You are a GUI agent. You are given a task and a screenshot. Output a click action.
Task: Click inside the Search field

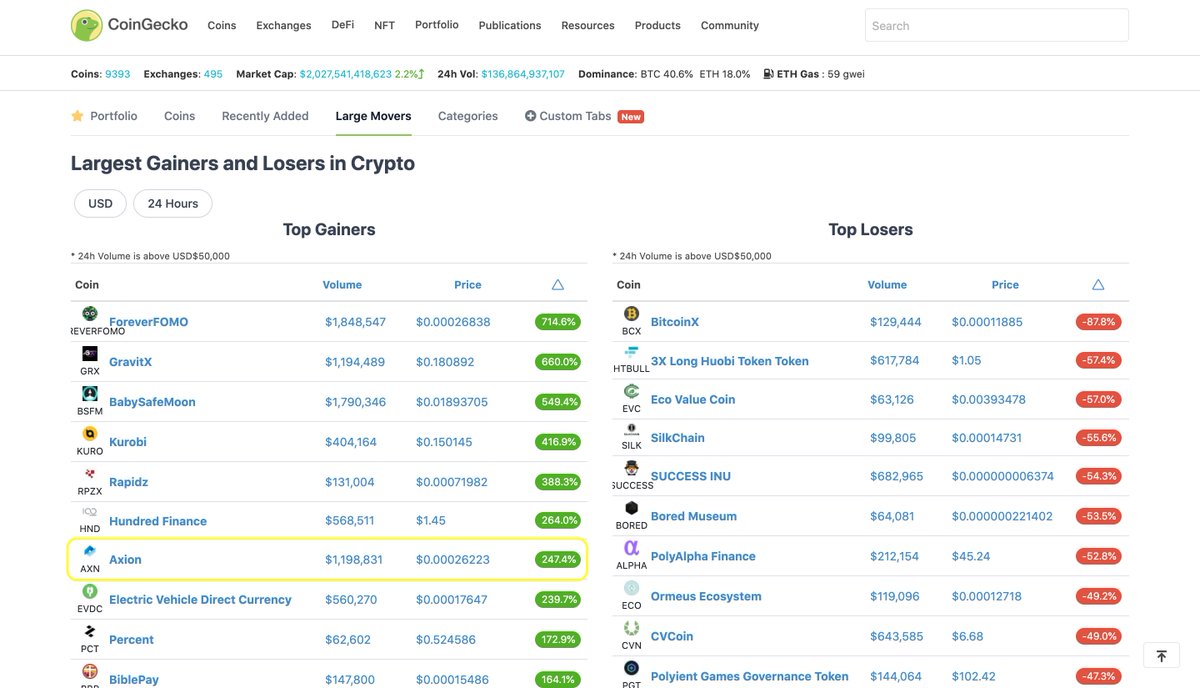[x=996, y=25]
